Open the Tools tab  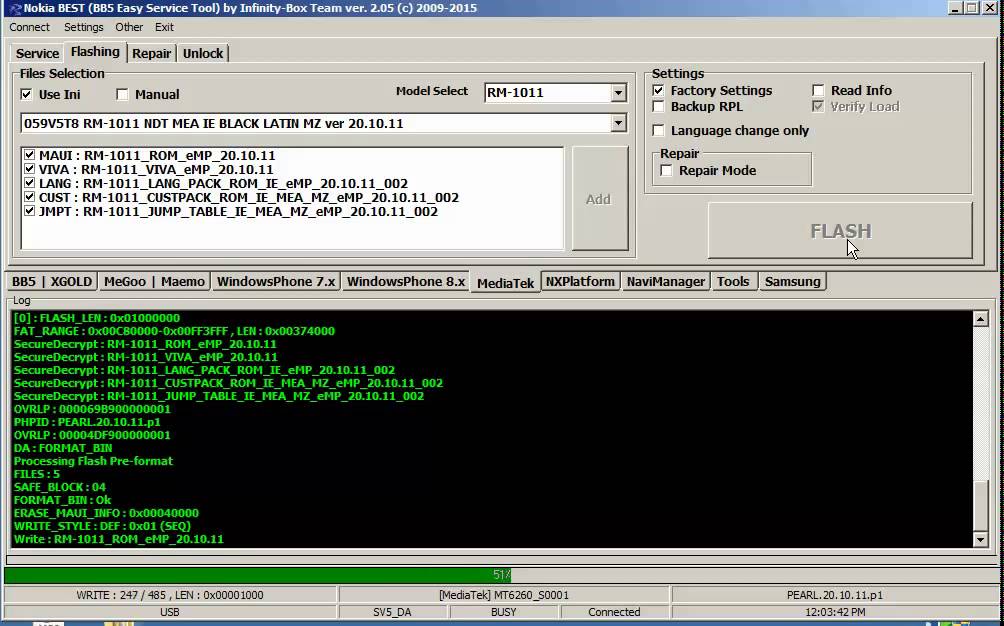coord(733,282)
